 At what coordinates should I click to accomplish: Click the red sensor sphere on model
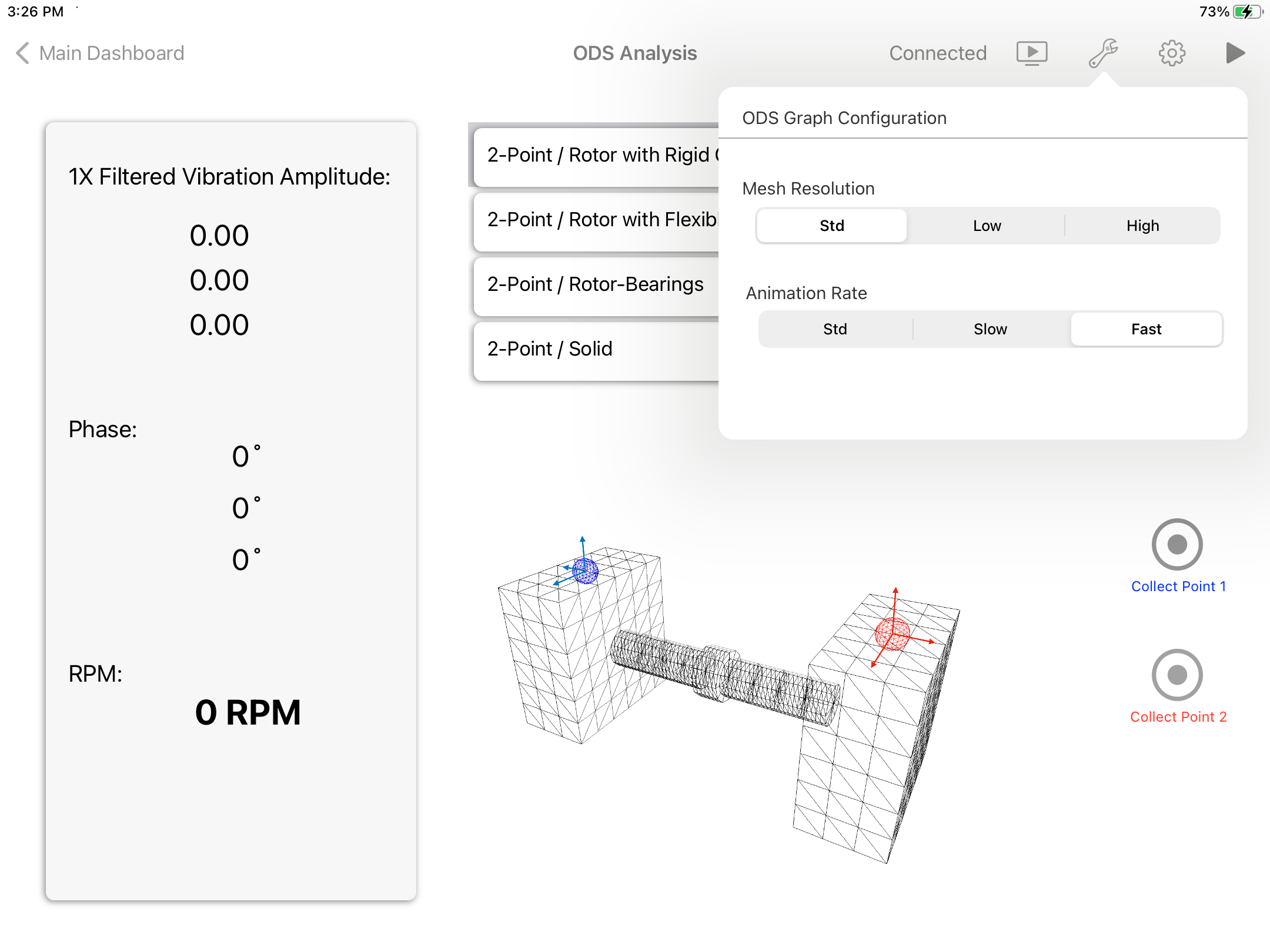893,634
